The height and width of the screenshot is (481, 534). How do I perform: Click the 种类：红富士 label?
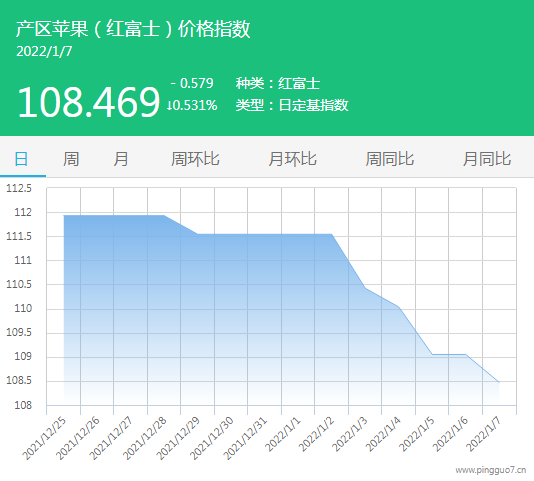pyautogui.click(x=278, y=83)
